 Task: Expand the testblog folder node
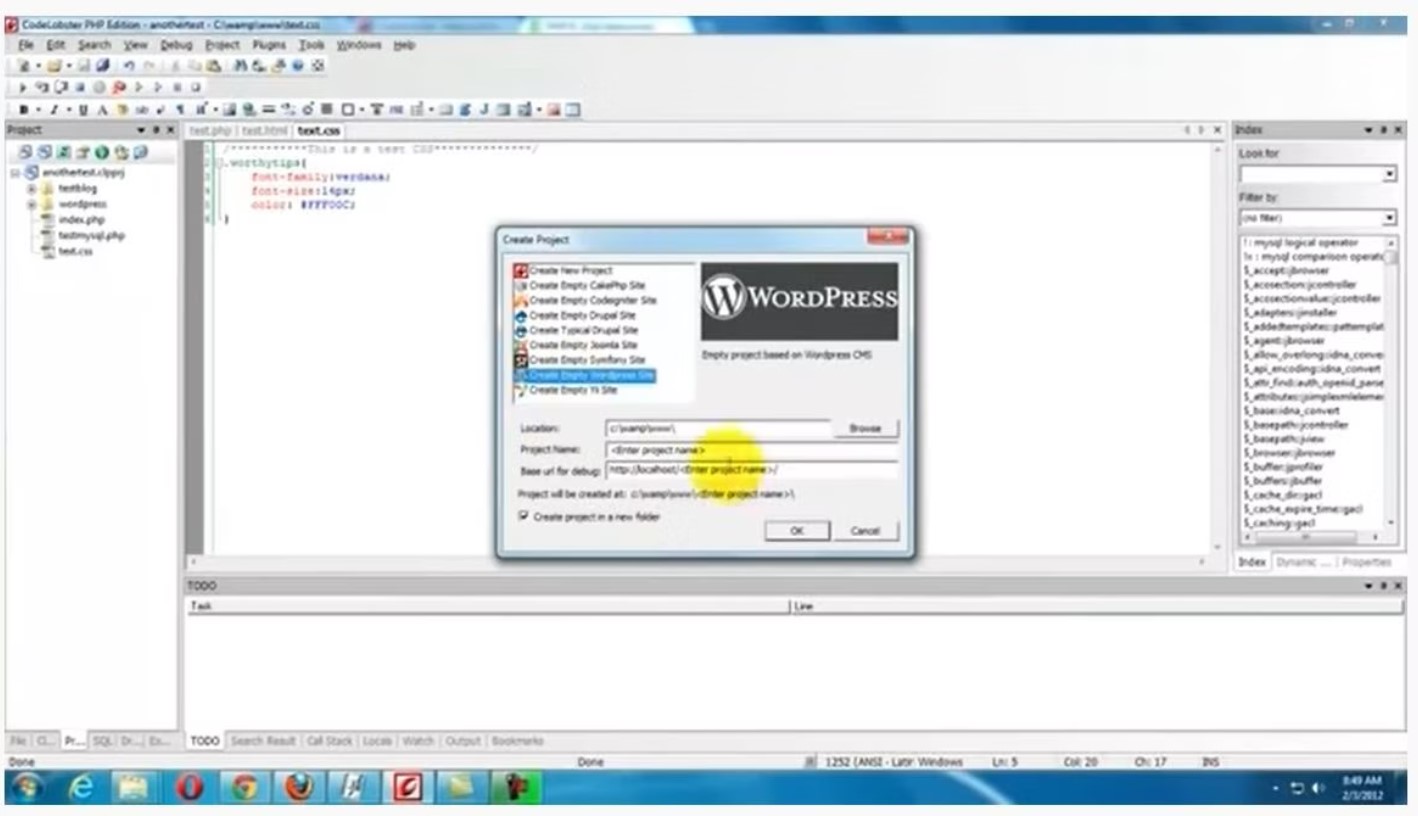pyautogui.click(x=32, y=189)
